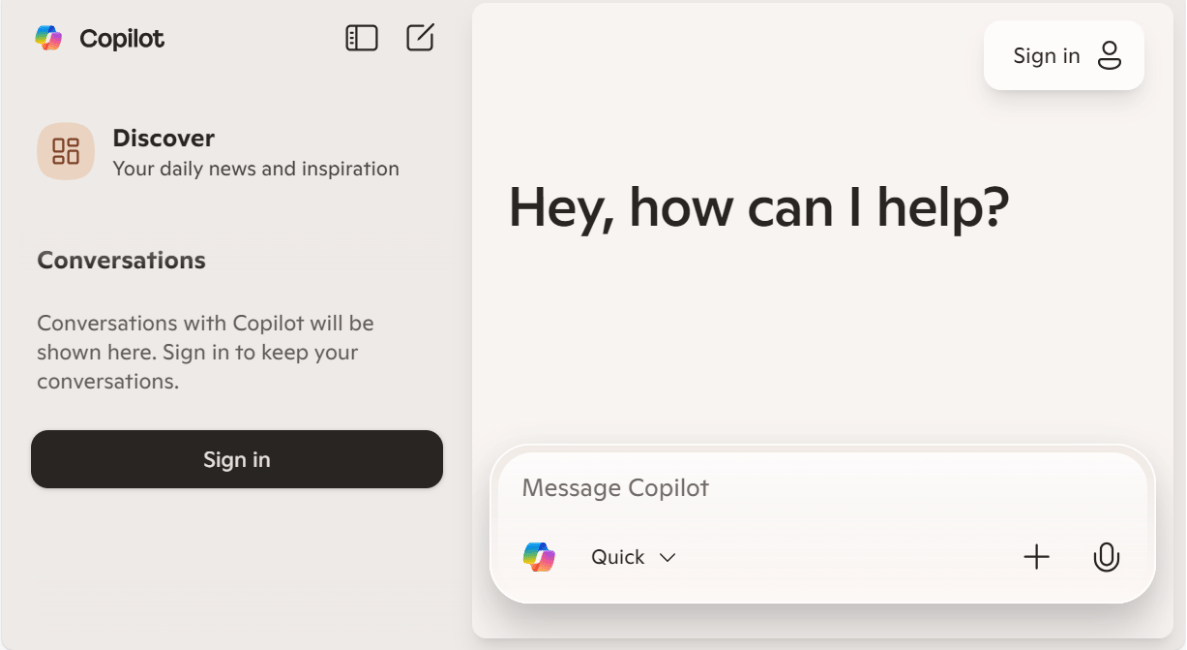The height and width of the screenshot is (650, 1187).
Task: Click "Conversations with Copilot will be shown here" text
Action: (205, 324)
